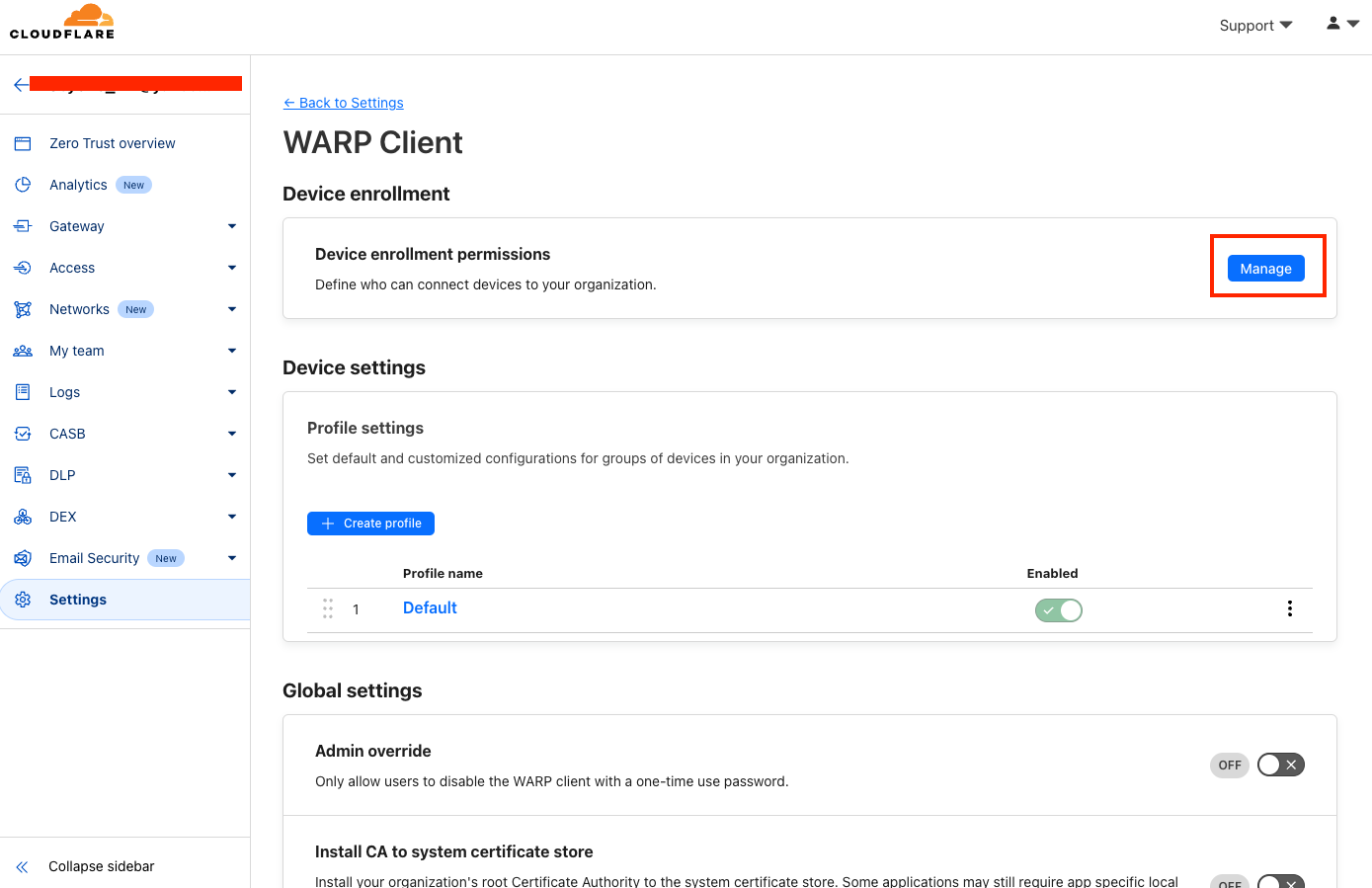Click the CASB shield icon
This screenshot has width=1372, height=888.
click(22, 433)
